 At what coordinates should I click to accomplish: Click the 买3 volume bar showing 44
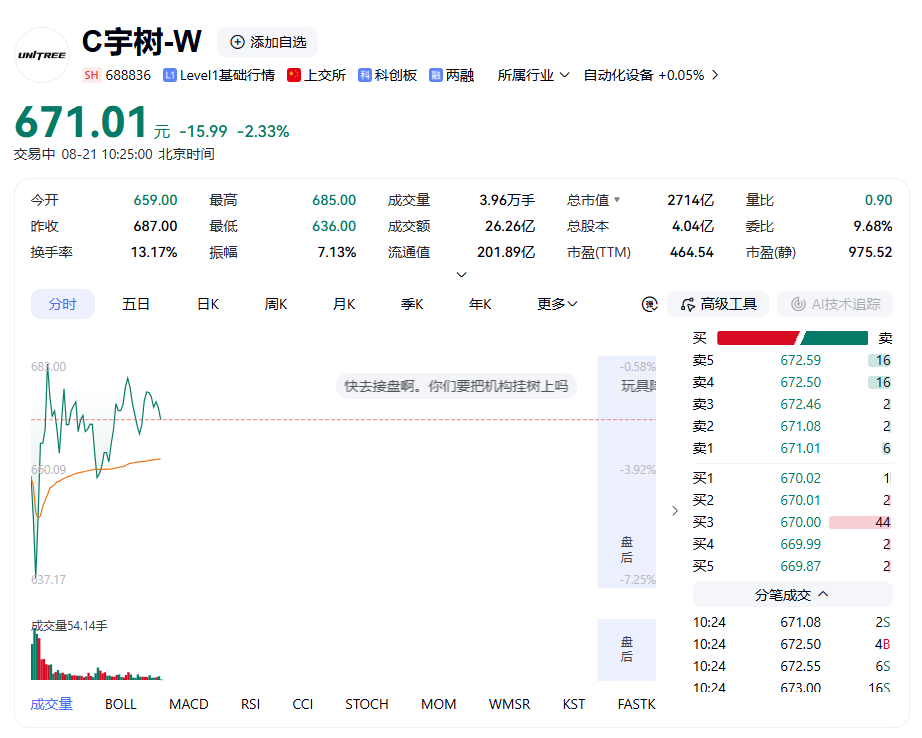pos(860,522)
